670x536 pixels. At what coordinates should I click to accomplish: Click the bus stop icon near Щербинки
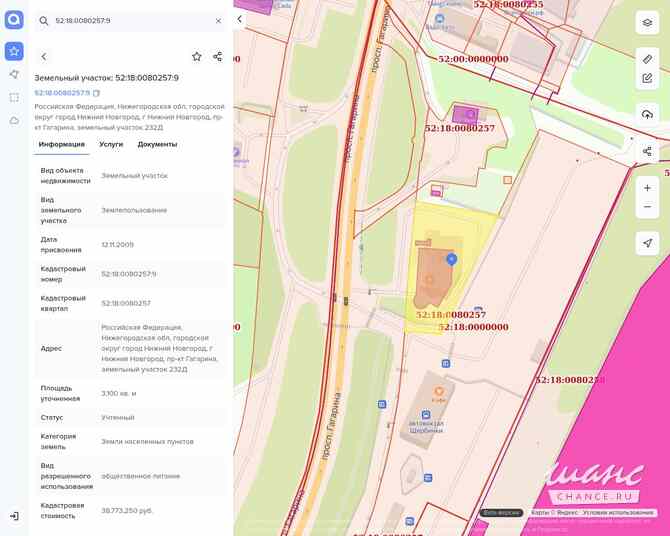click(x=426, y=414)
